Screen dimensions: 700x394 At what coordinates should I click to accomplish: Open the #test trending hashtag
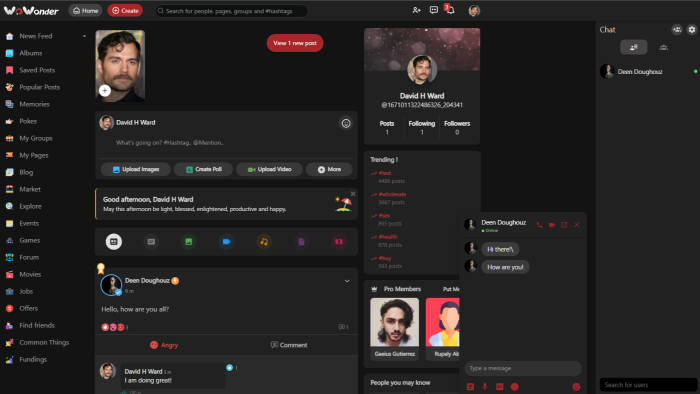click(x=385, y=173)
